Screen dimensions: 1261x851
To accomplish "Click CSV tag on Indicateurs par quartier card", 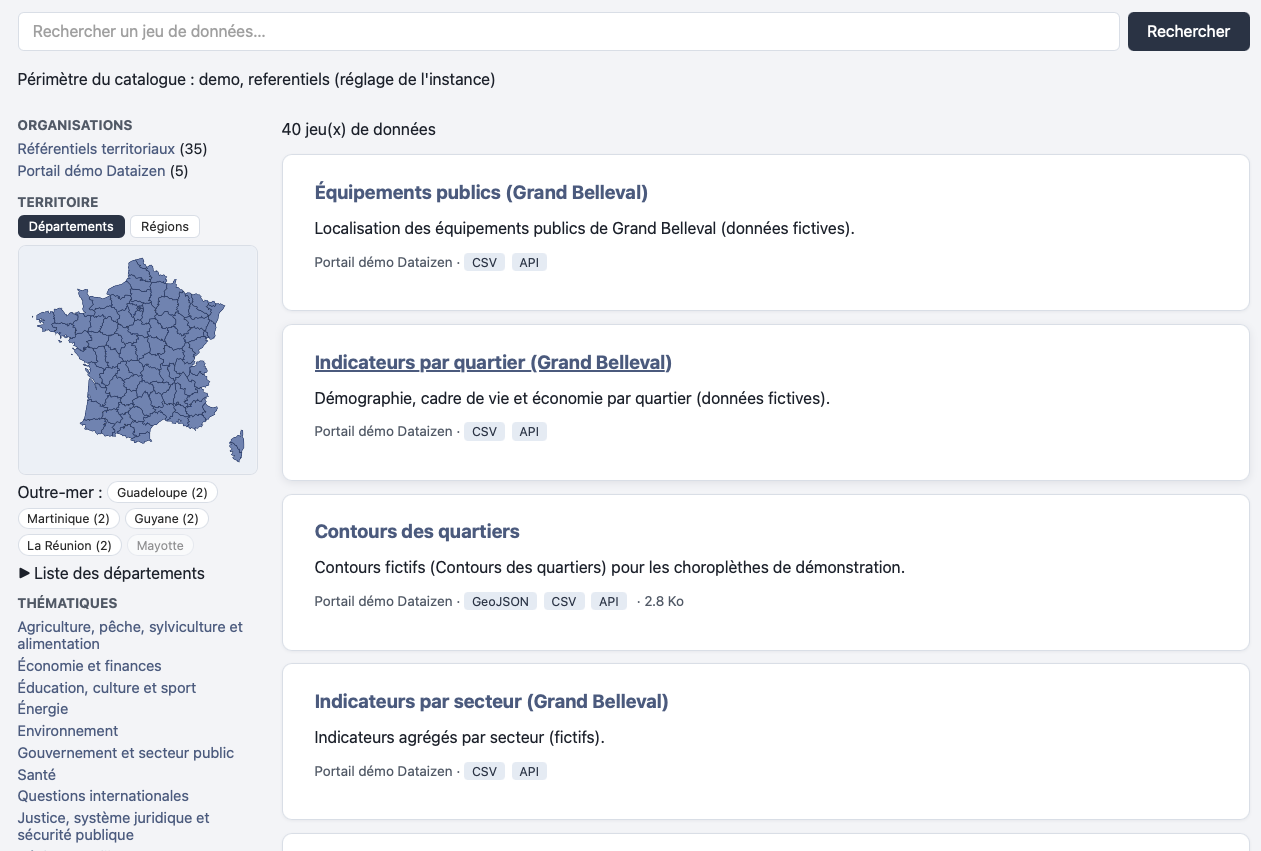I will pos(485,432).
